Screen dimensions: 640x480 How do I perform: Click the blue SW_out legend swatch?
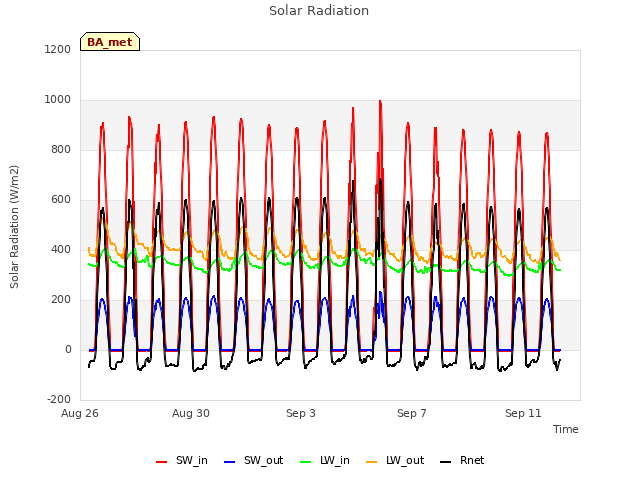[230, 462]
